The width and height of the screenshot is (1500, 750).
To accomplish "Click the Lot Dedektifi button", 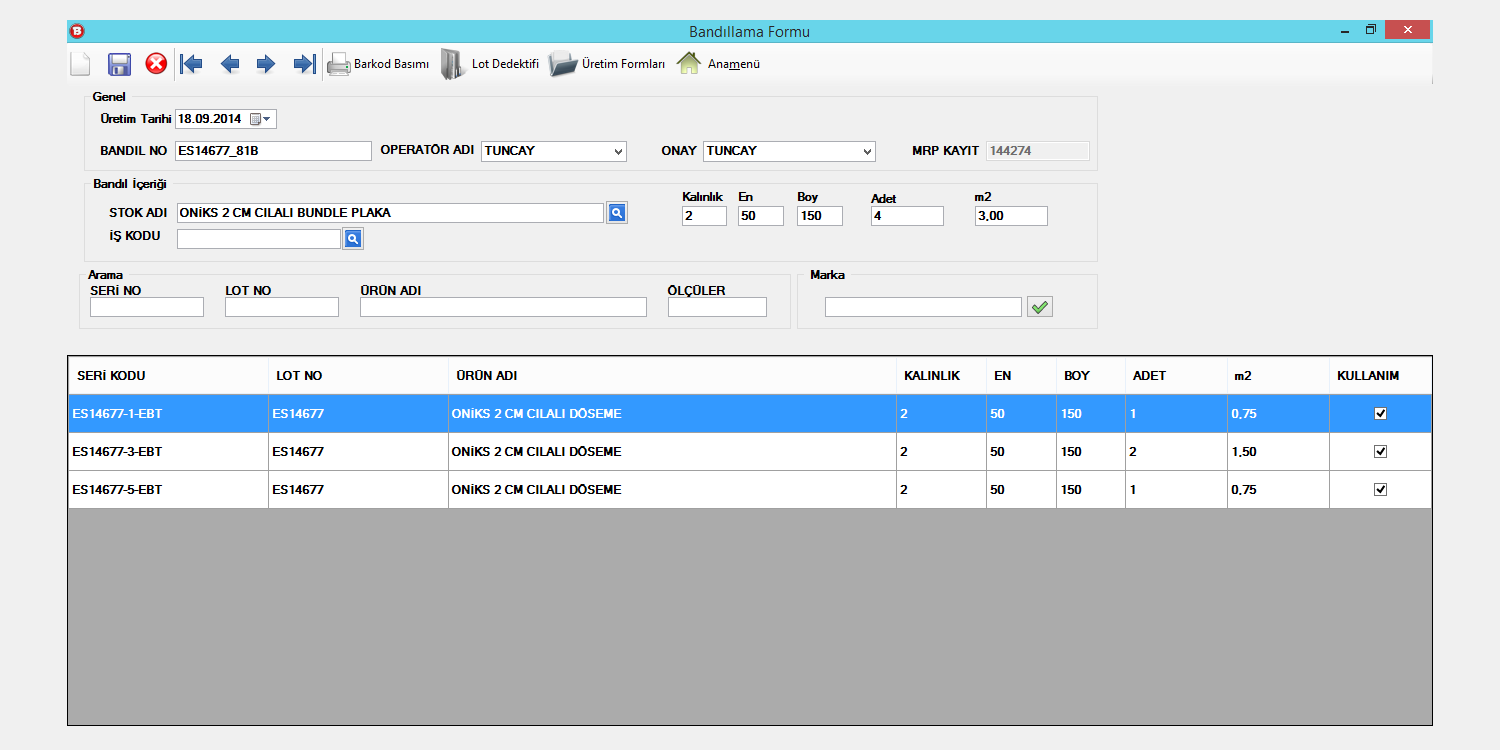I will pyautogui.click(x=491, y=64).
